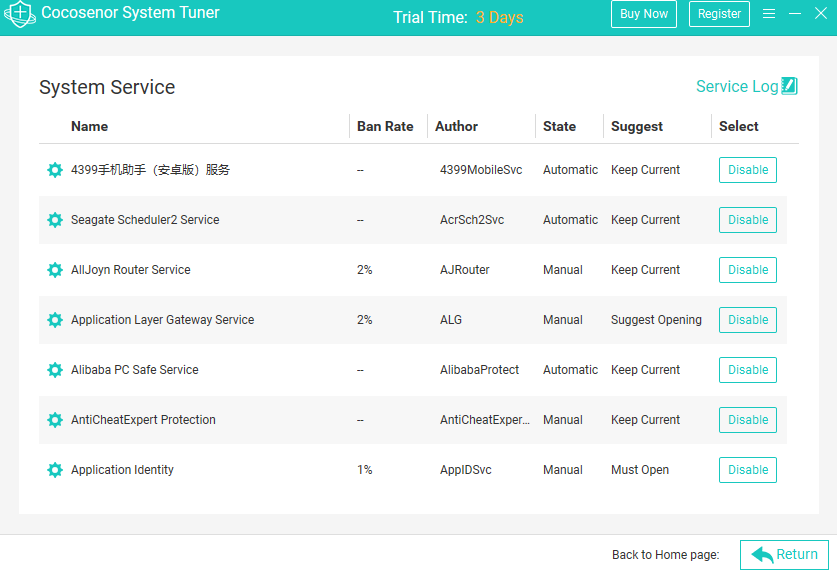Click the Name column header
Image resolution: width=837 pixels, height=573 pixels.
pyautogui.click(x=89, y=126)
